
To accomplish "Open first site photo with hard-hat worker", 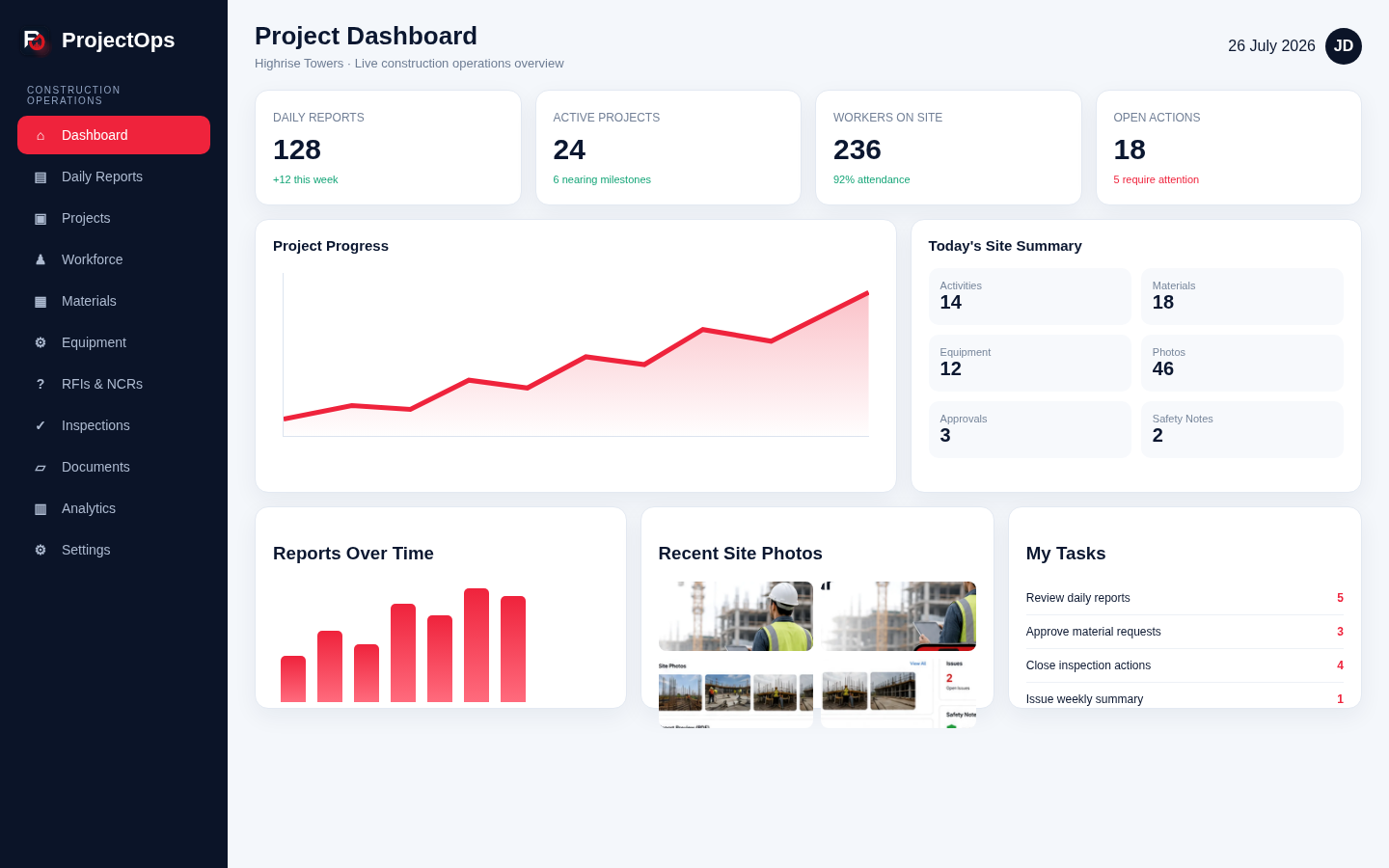I will click(736, 616).
